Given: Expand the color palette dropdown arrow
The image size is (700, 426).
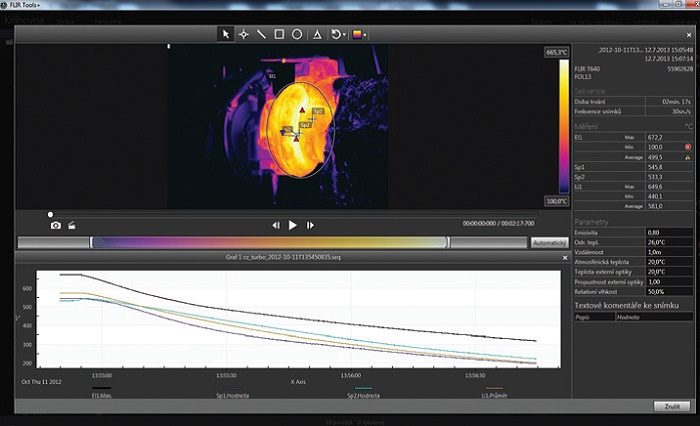Looking at the screenshot, I should click(x=365, y=34).
